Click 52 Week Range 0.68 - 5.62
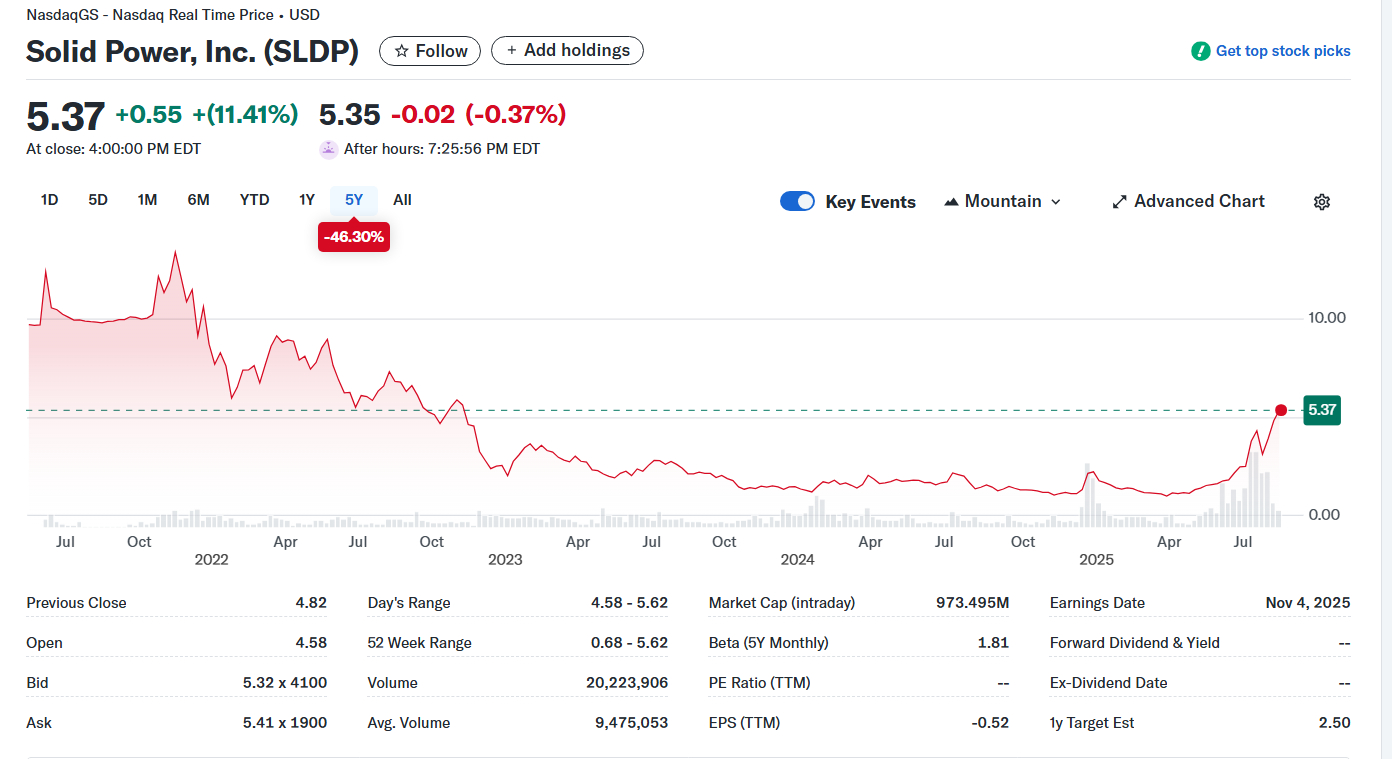1392x759 pixels. point(629,643)
